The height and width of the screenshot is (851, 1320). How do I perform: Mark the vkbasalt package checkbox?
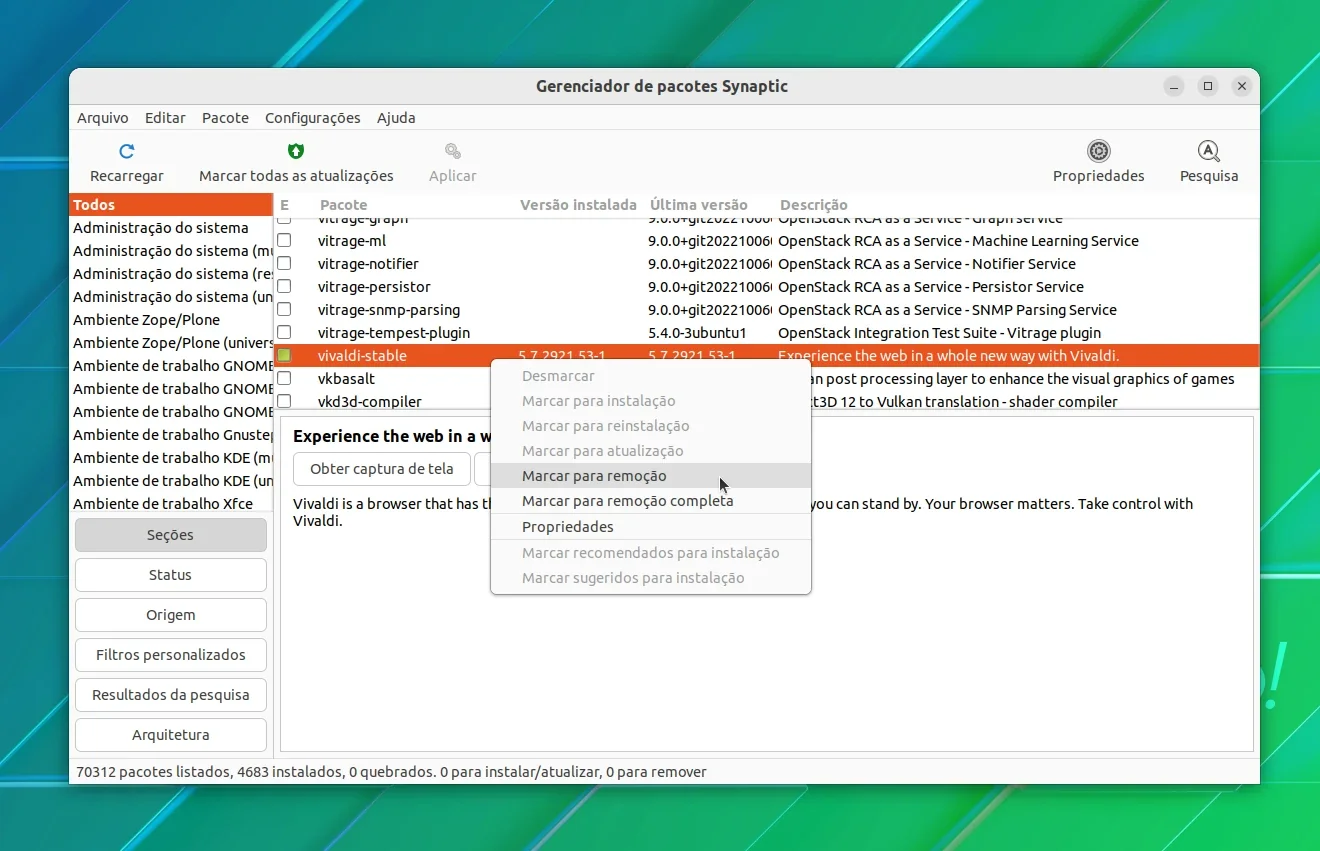[284, 378]
